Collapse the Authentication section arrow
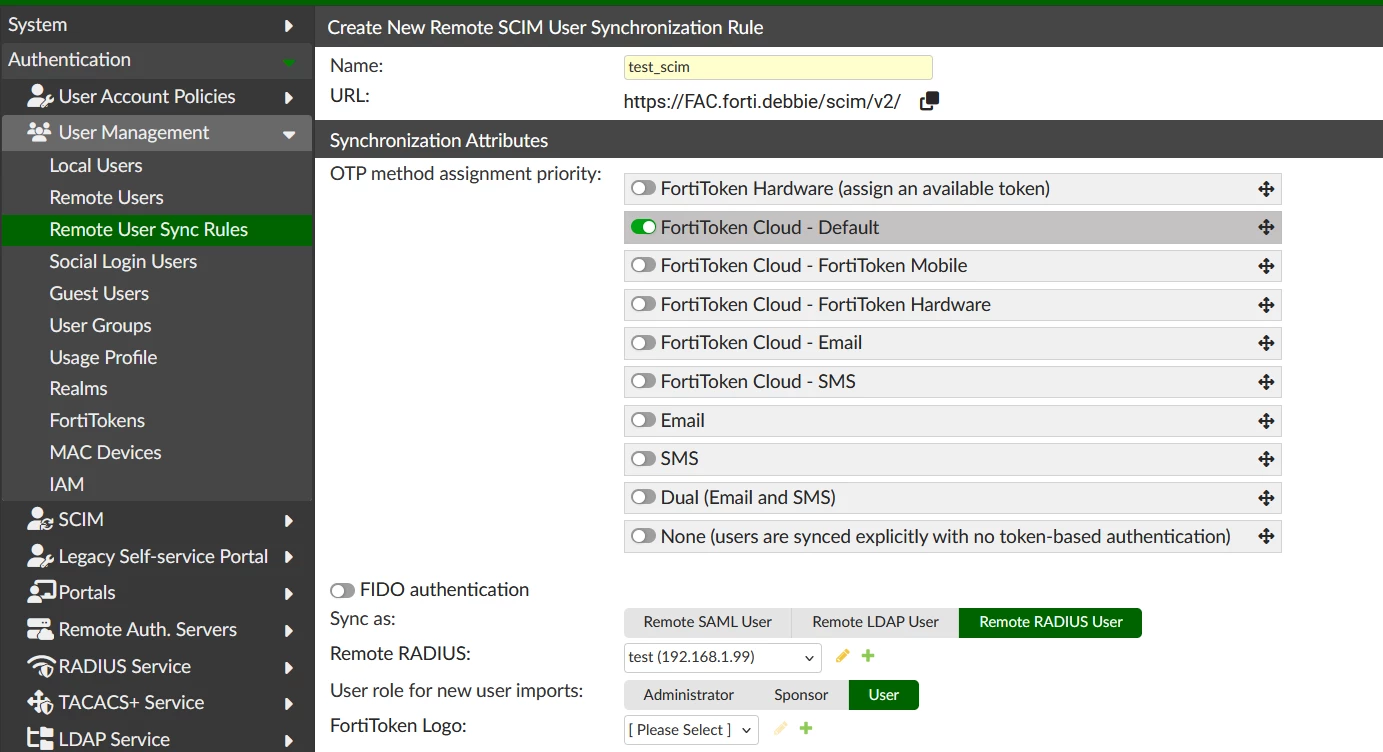 (x=289, y=62)
